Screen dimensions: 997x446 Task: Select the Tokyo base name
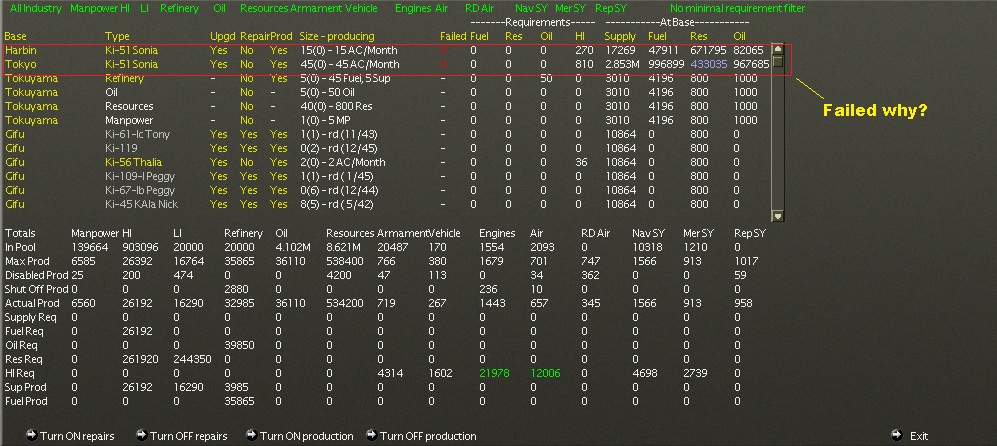point(20,64)
